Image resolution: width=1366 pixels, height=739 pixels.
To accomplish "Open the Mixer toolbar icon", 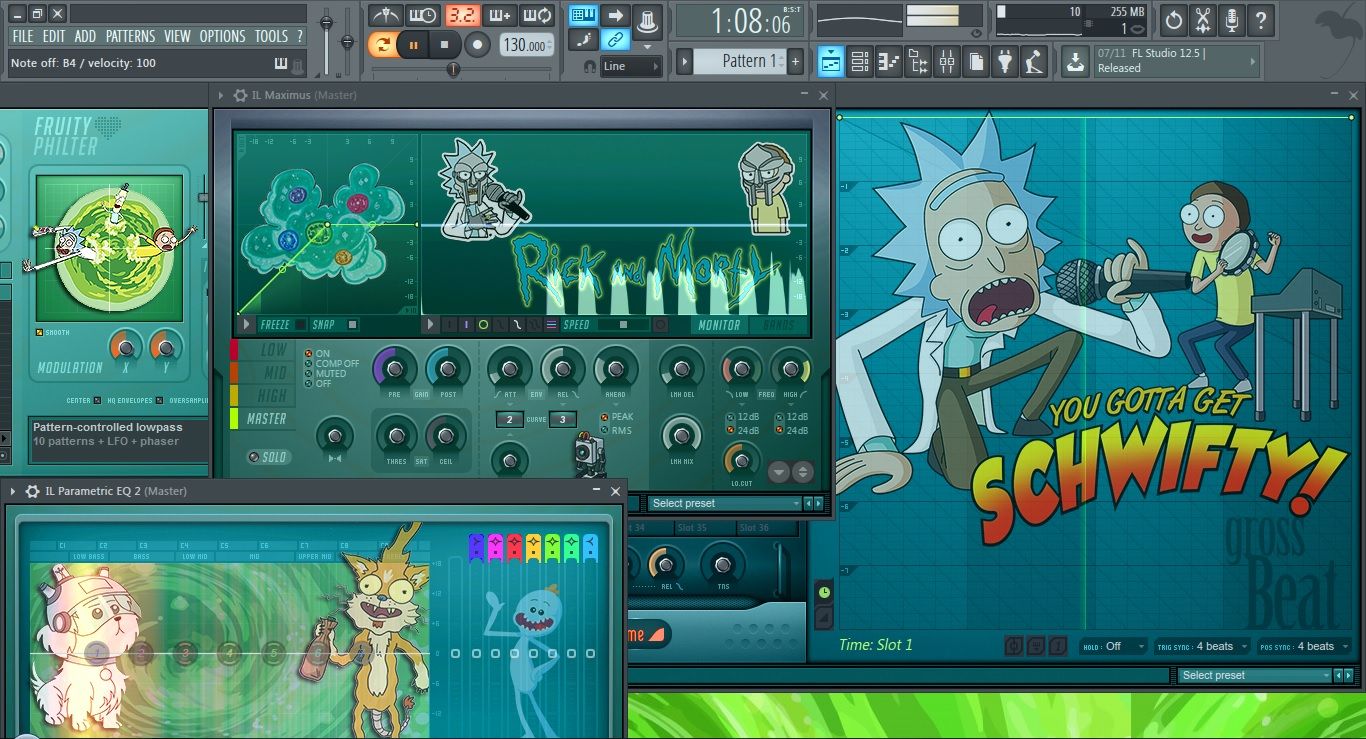I will point(946,61).
